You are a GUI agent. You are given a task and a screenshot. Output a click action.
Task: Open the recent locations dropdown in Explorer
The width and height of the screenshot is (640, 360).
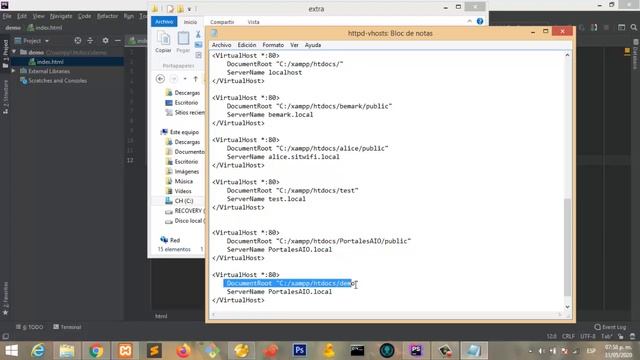(185, 79)
